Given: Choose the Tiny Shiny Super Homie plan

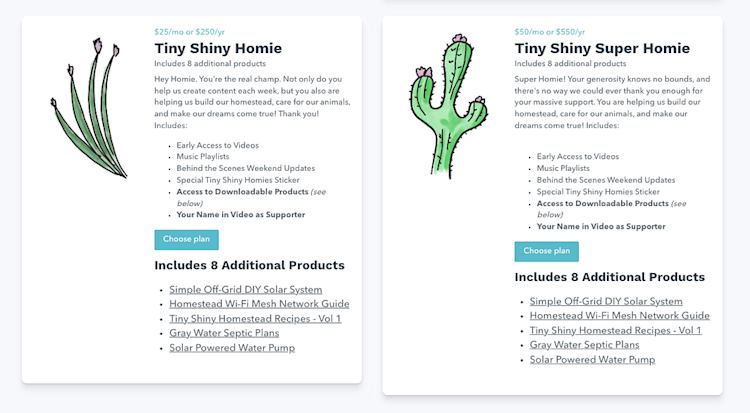Looking at the screenshot, I should pos(546,251).
